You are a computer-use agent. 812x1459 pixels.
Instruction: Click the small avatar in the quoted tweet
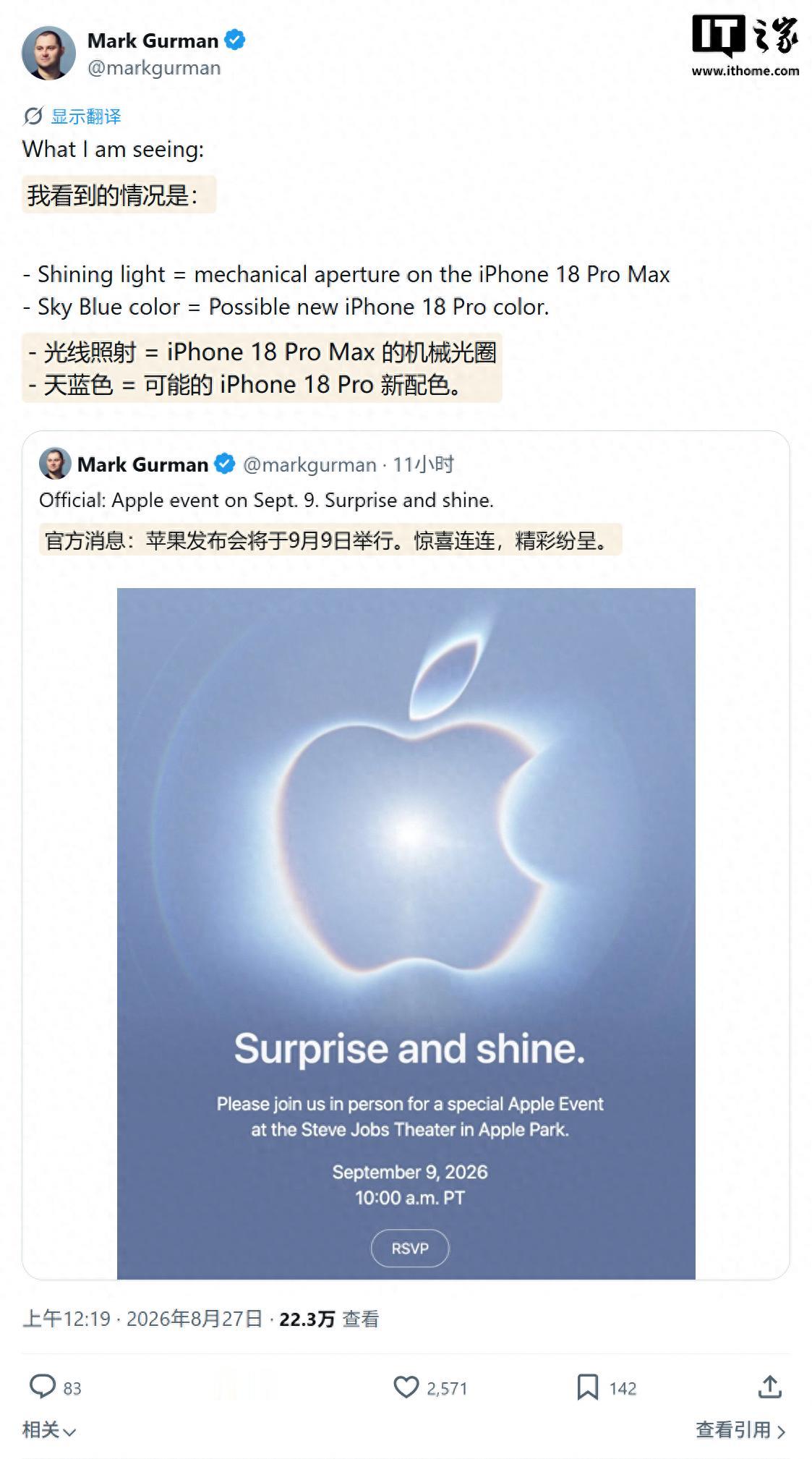pos(55,464)
